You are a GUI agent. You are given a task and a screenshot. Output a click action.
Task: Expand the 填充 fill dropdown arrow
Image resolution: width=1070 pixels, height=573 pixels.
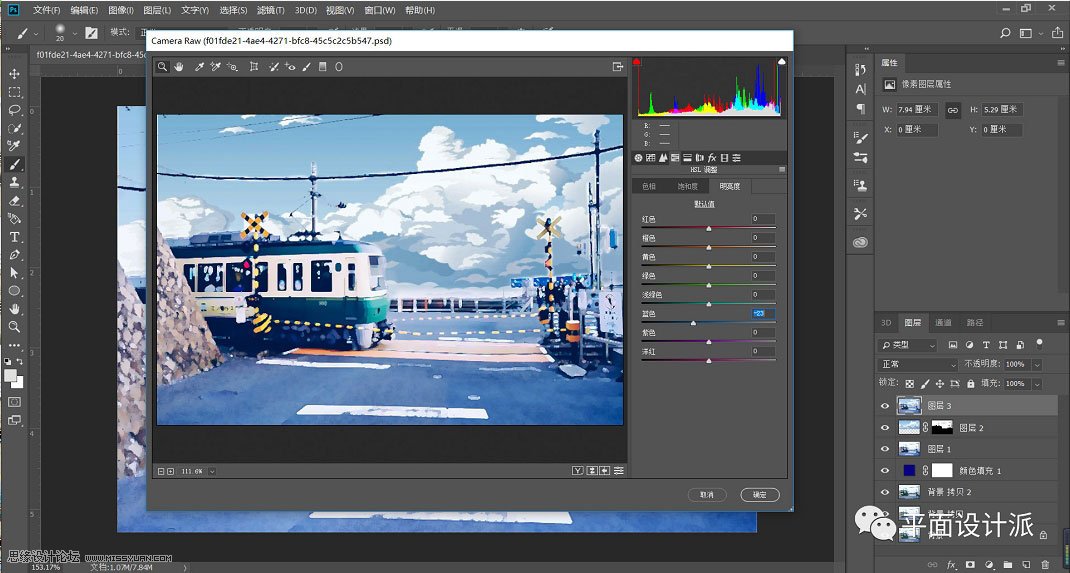(1037, 383)
